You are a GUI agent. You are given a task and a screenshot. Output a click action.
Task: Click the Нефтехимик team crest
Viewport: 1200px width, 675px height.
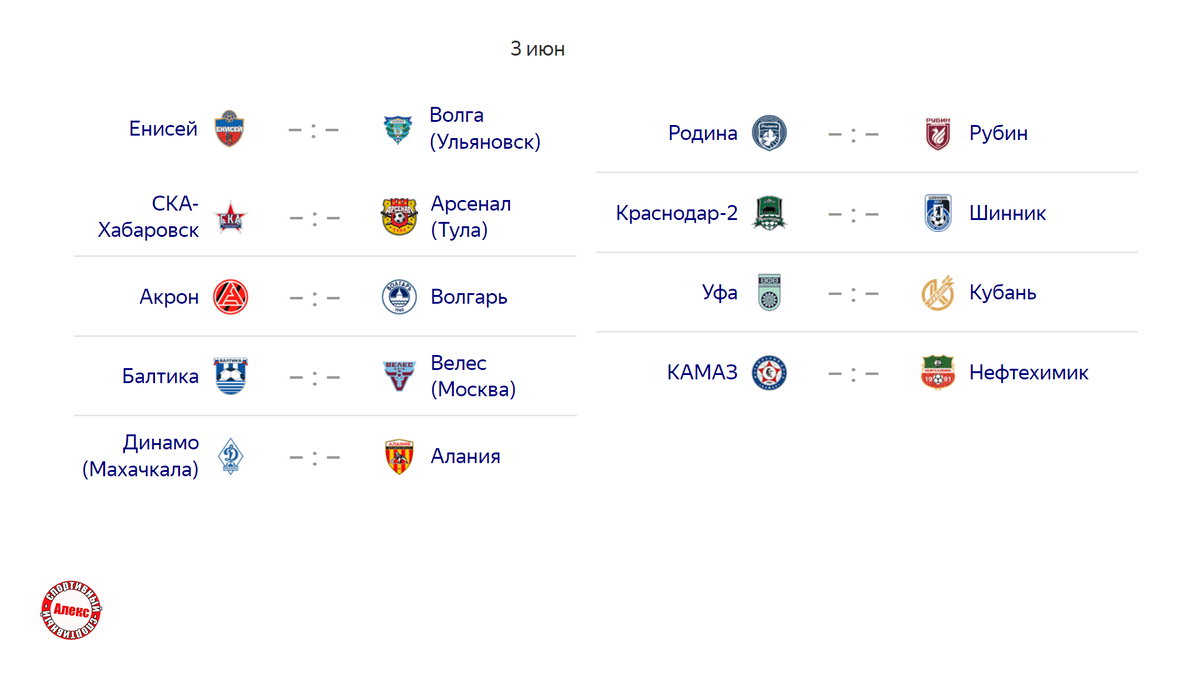(x=938, y=373)
